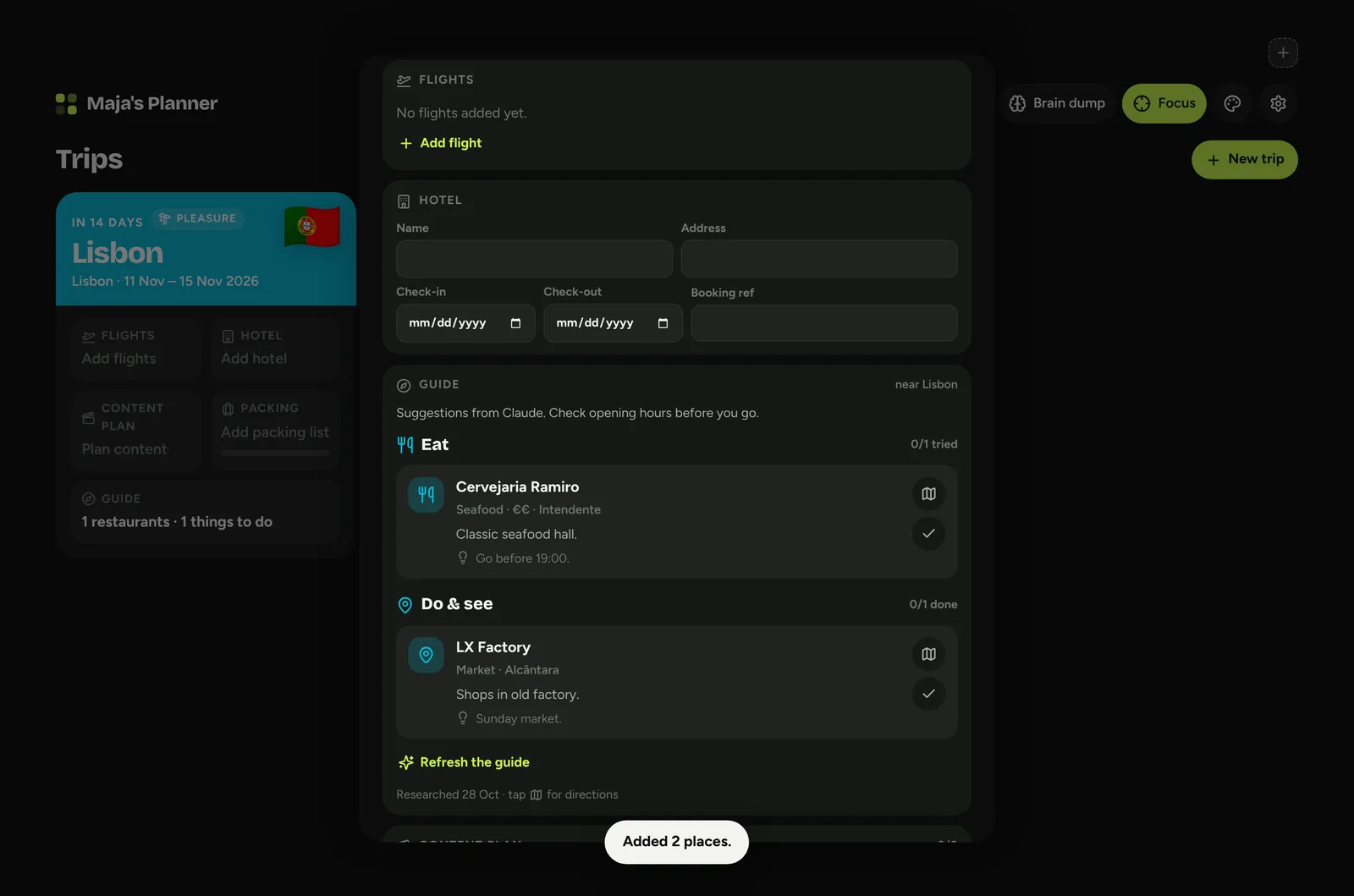Open settings gear icon
The height and width of the screenshot is (896, 1354).
click(1278, 103)
